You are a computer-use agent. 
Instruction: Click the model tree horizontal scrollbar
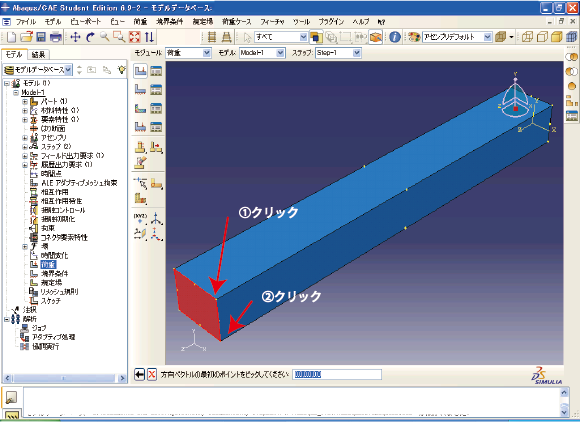[x=64, y=378]
